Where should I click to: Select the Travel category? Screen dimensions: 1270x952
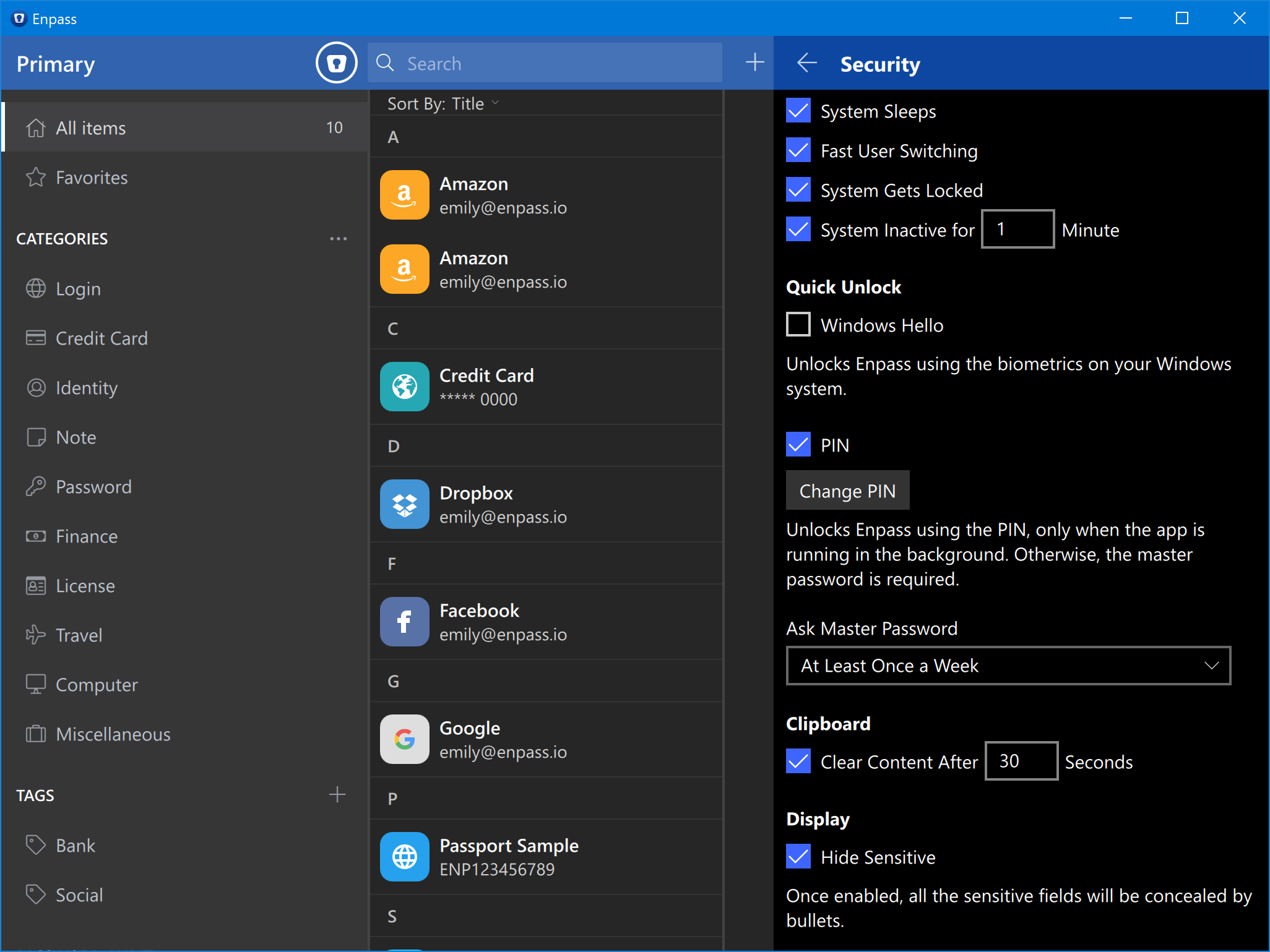[185, 635]
